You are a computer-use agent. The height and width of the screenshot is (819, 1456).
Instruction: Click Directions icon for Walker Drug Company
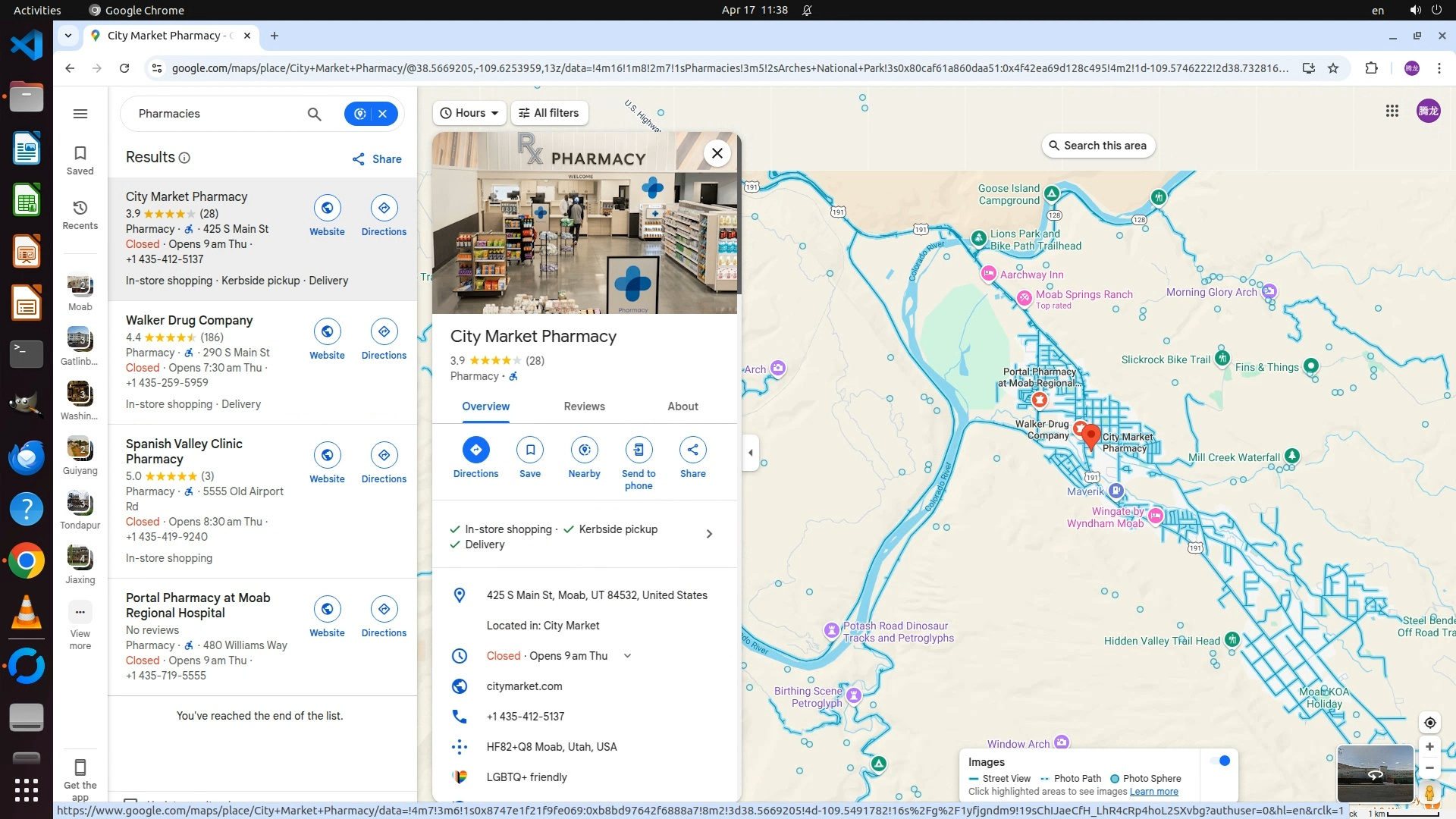[384, 332]
